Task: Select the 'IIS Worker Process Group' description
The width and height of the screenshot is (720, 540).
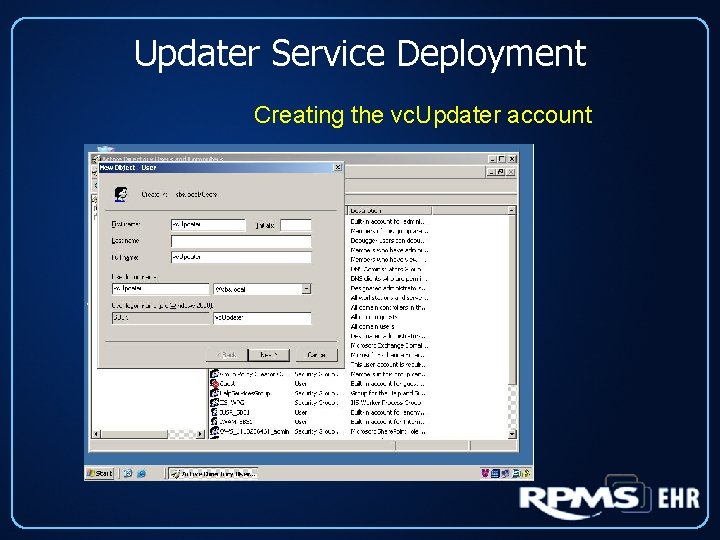Action: tap(386, 402)
